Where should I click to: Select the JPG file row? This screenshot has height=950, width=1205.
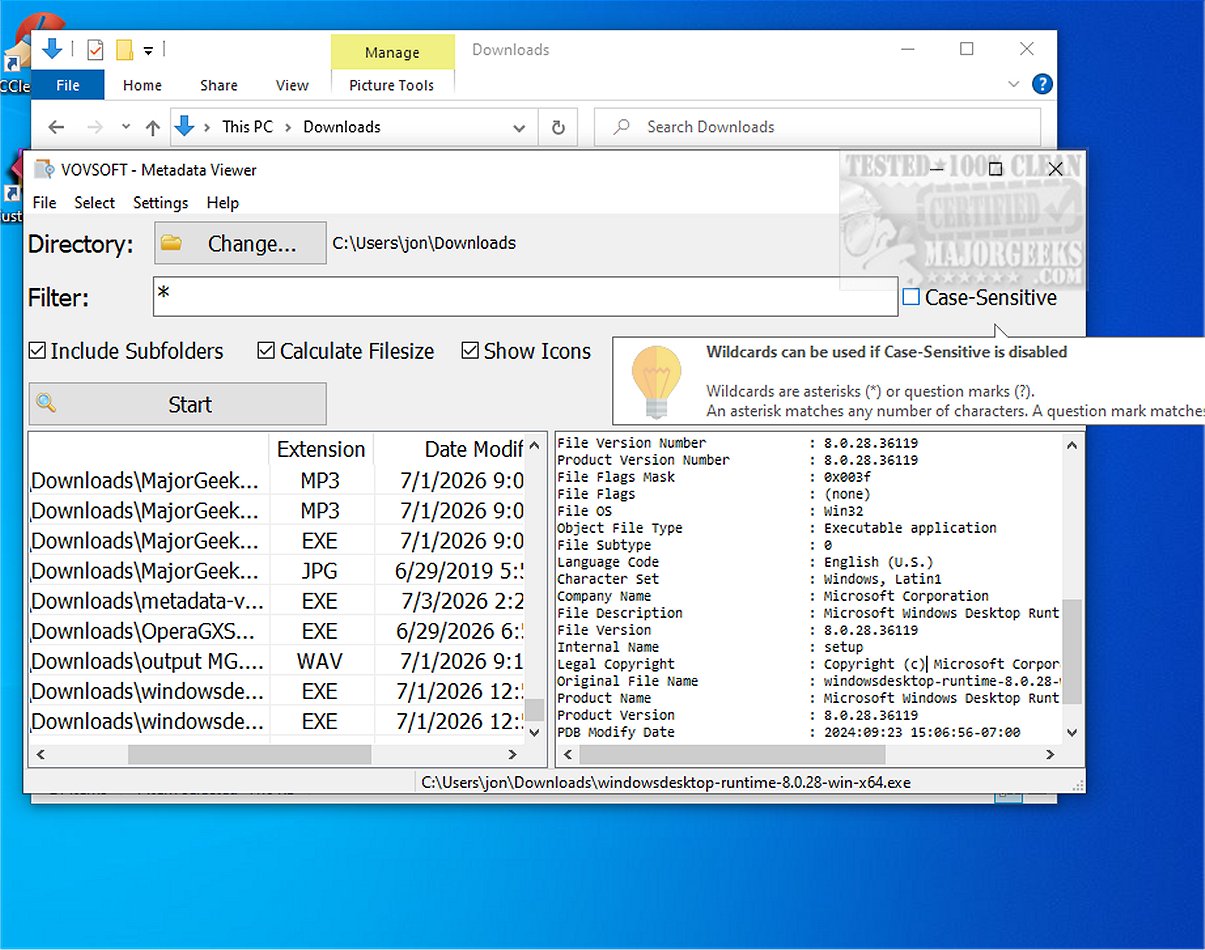(x=276, y=571)
